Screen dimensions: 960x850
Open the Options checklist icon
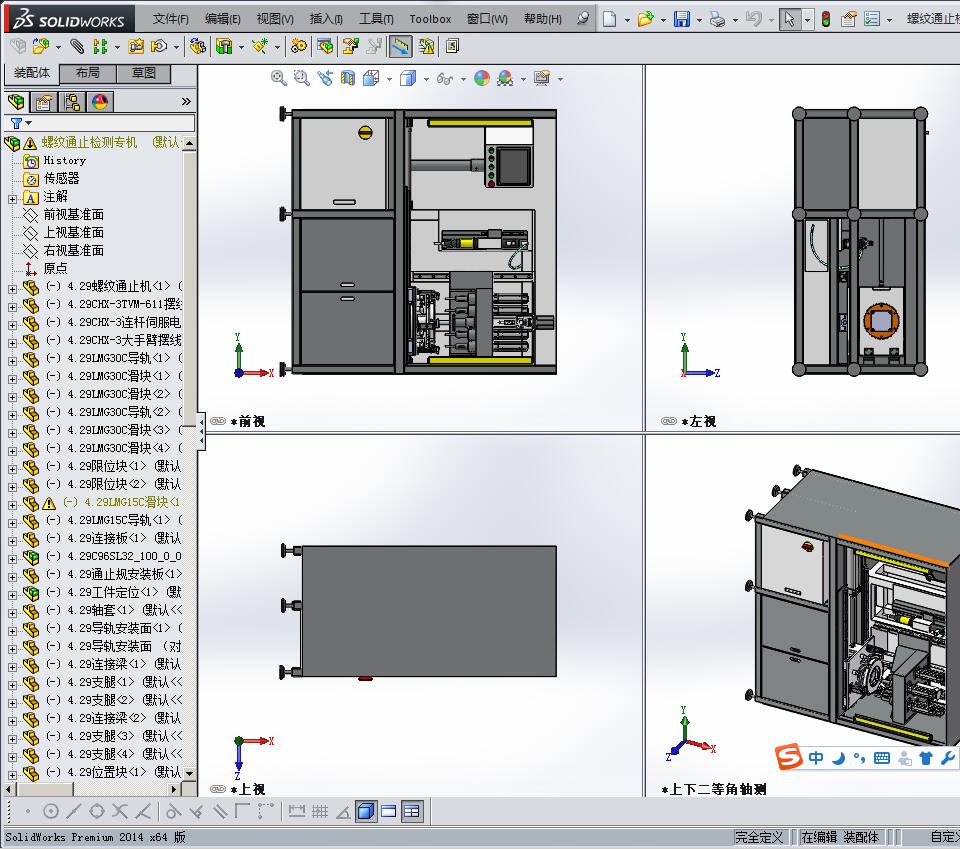click(872, 19)
